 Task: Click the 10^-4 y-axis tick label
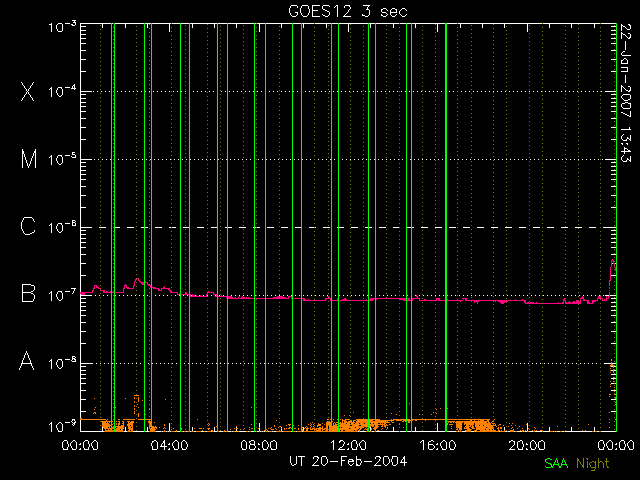click(62, 91)
